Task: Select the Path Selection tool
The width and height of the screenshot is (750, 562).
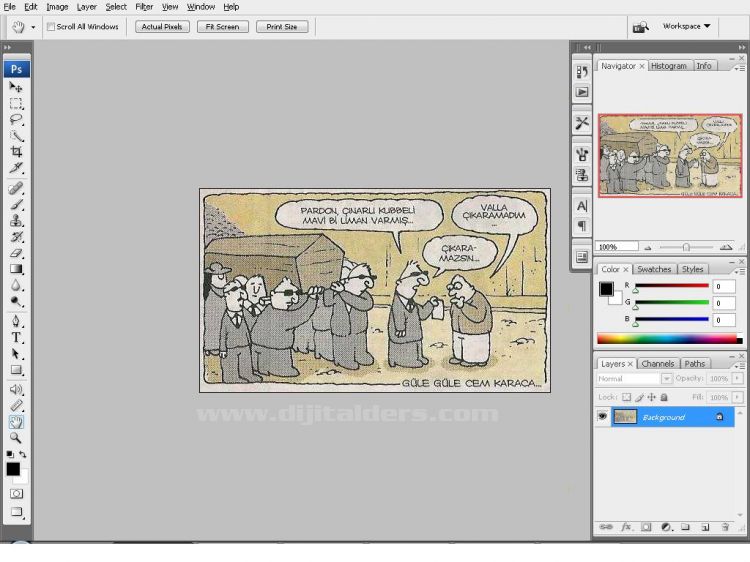Action: [x=16, y=354]
